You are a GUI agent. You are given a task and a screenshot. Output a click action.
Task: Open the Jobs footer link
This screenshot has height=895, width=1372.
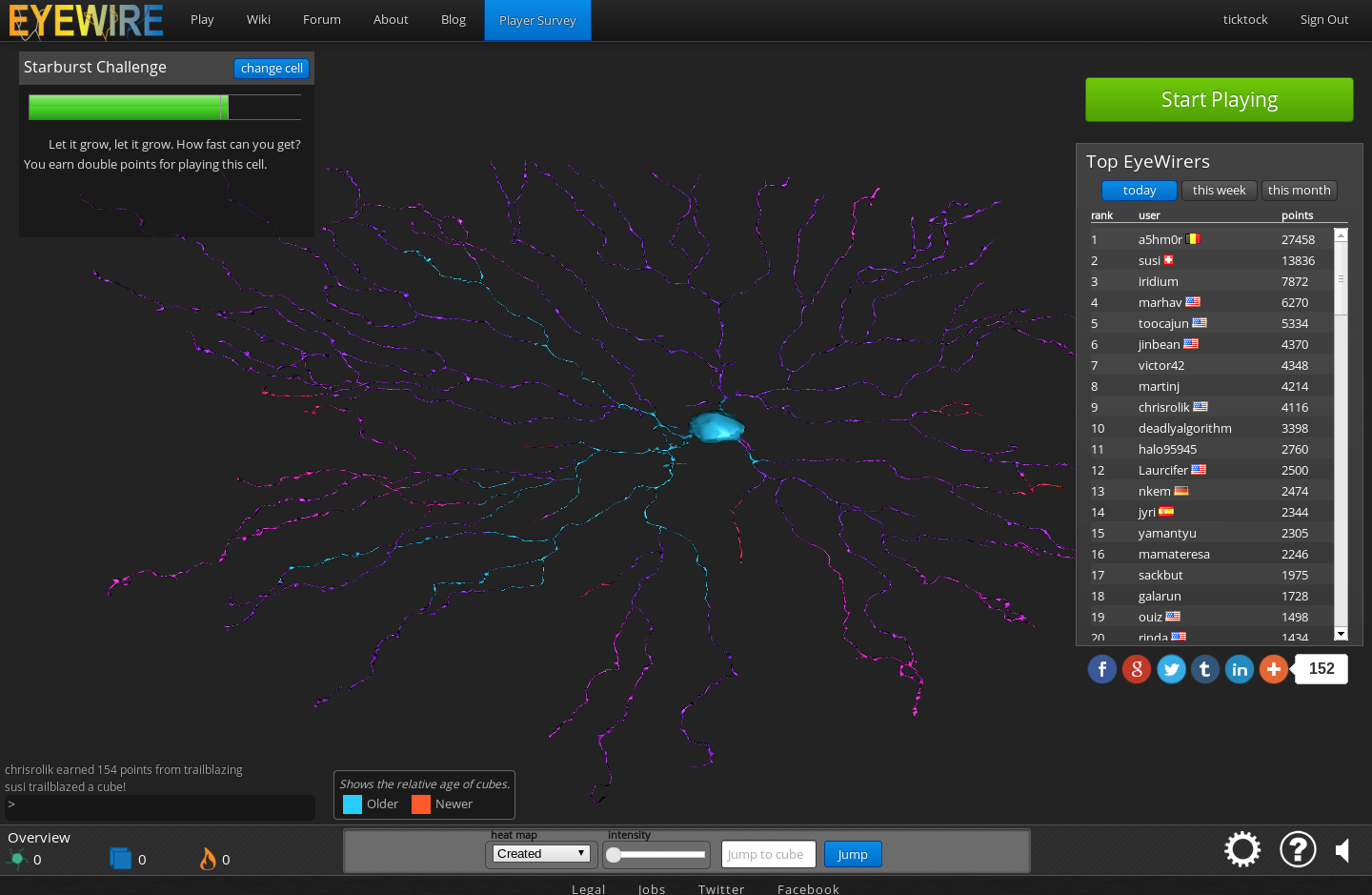pos(652,888)
